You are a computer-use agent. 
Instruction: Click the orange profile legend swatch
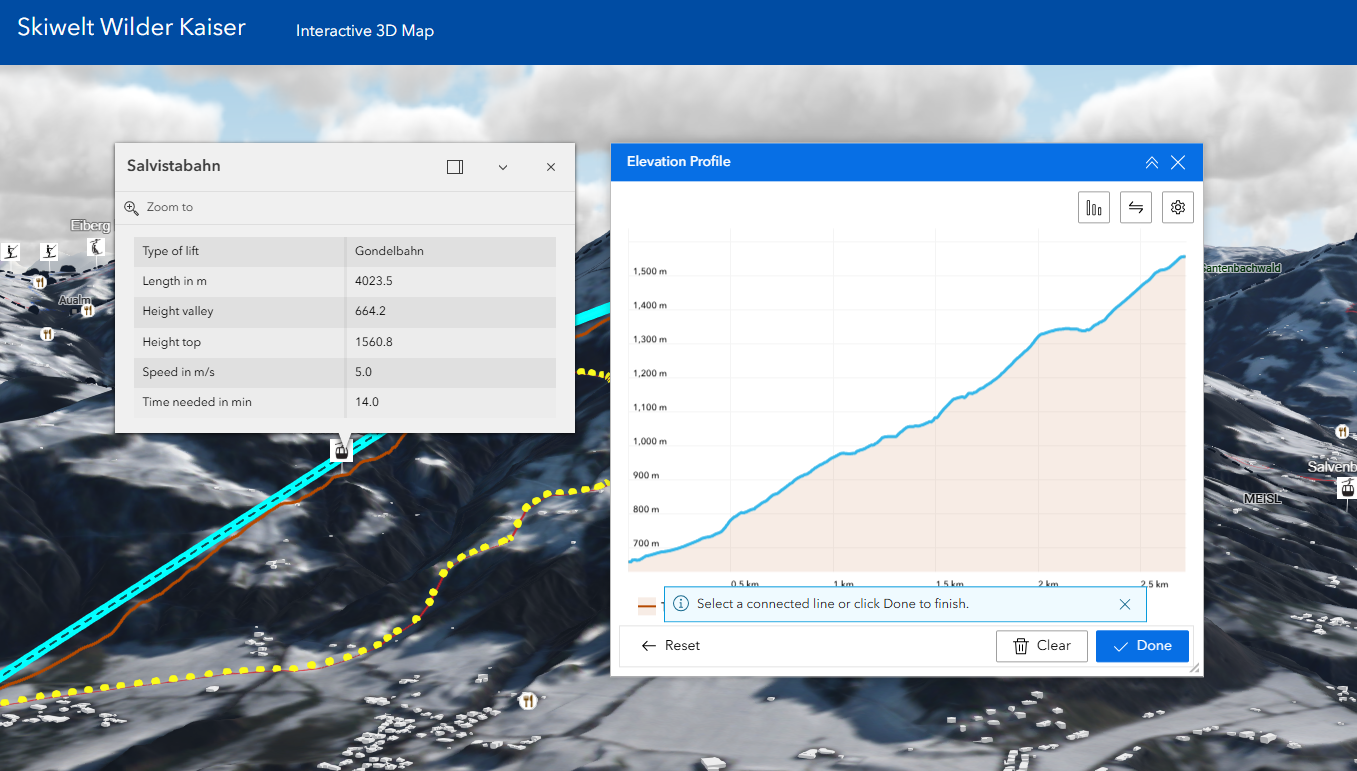tap(647, 605)
